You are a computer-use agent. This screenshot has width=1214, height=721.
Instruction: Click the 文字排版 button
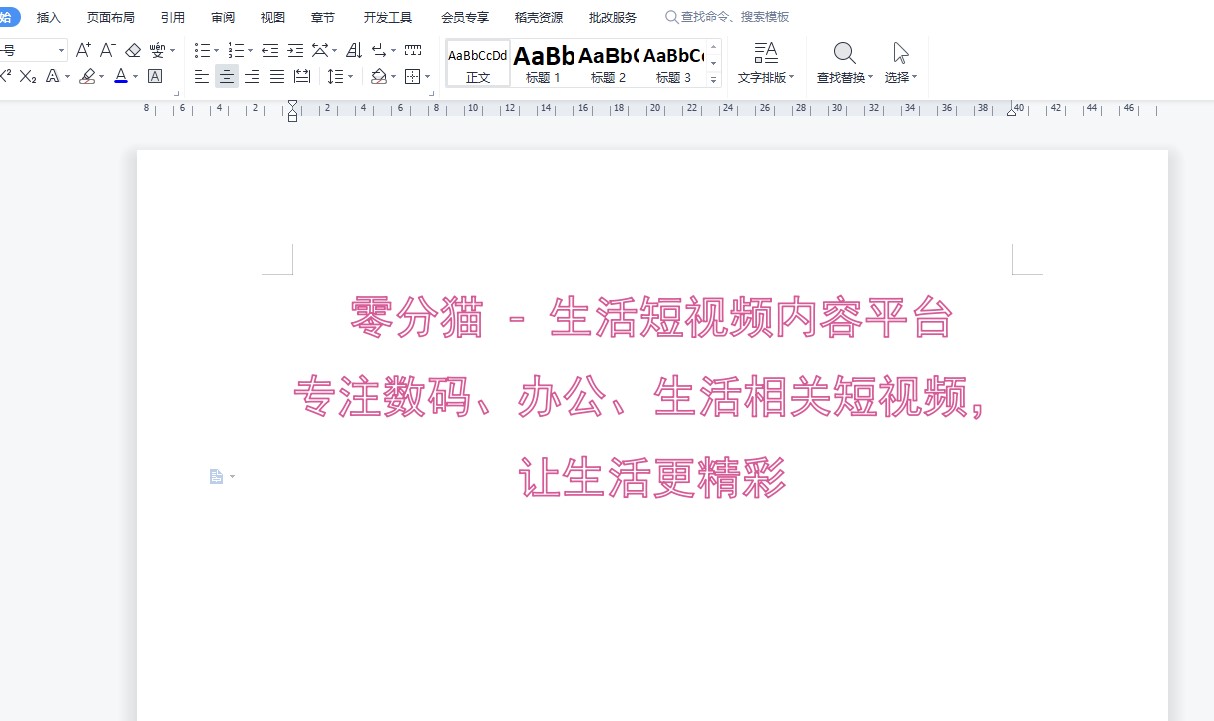[766, 63]
